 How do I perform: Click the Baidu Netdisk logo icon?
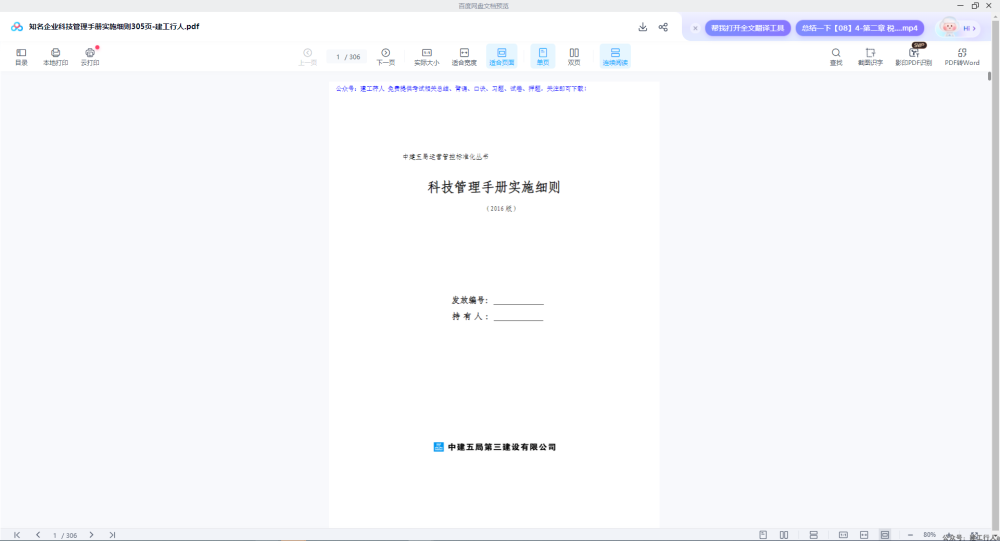pos(17,27)
